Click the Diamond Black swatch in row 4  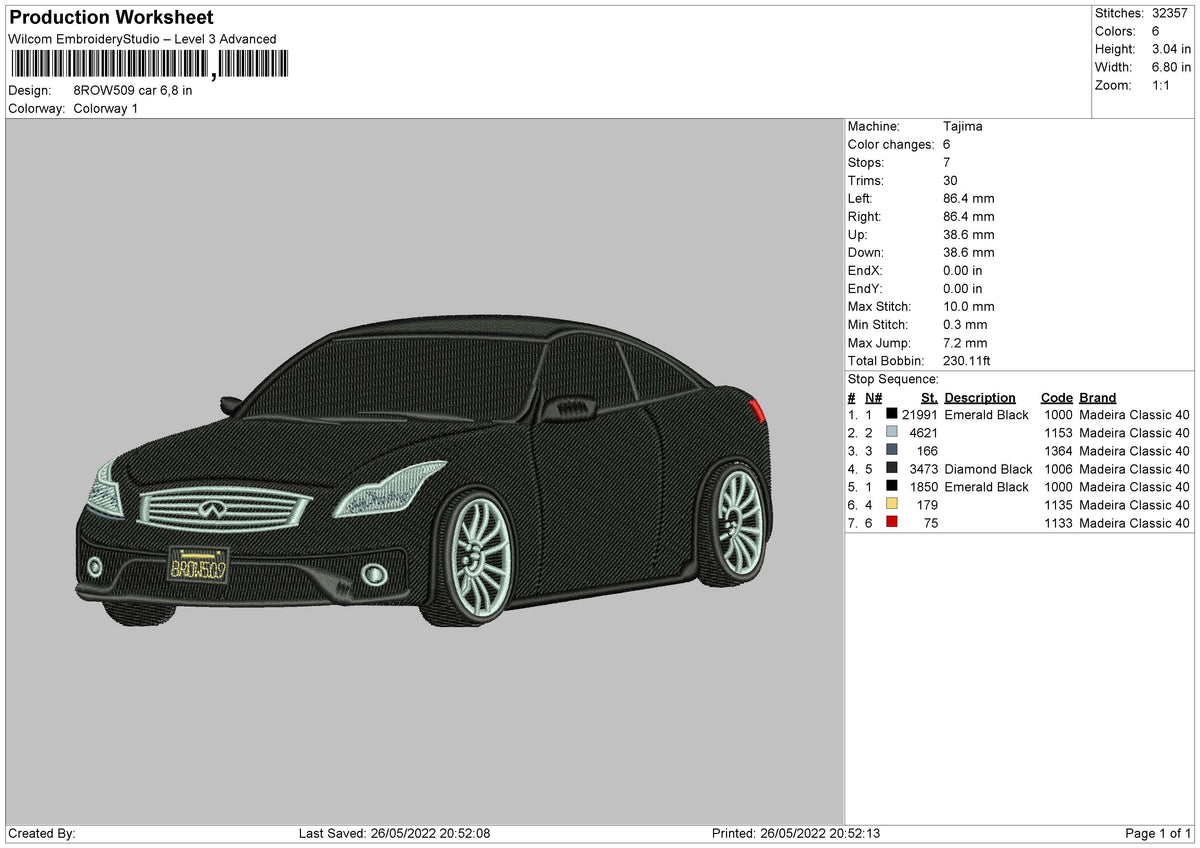tap(892, 468)
